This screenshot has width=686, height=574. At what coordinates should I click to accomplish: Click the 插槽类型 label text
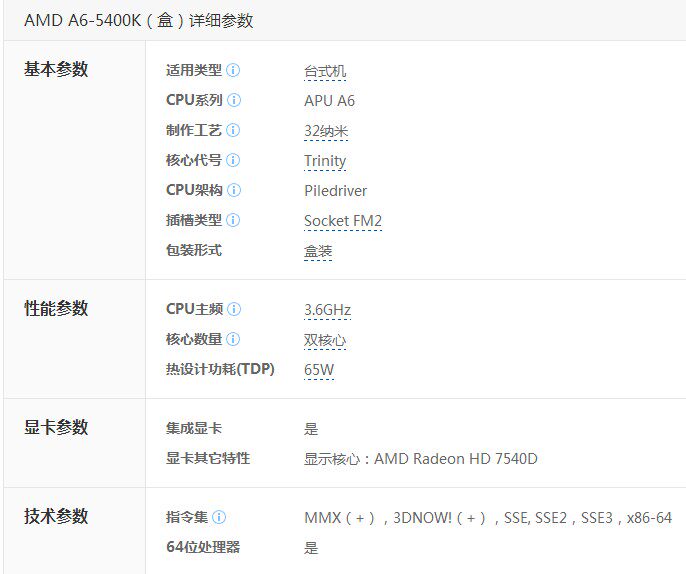(194, 220)
